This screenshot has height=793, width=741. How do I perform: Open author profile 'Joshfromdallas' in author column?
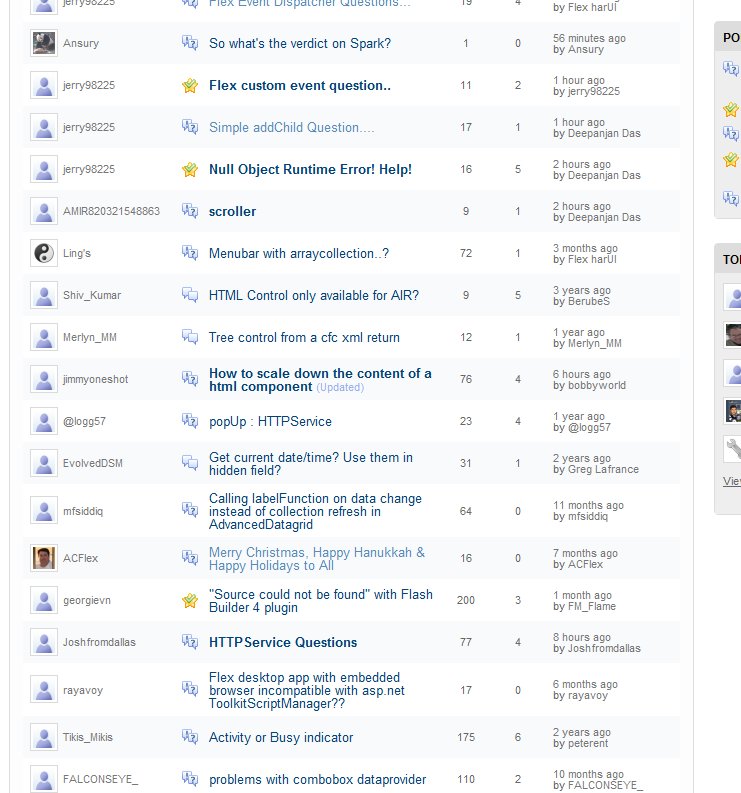pyautogui.click(x=99, y=642)
